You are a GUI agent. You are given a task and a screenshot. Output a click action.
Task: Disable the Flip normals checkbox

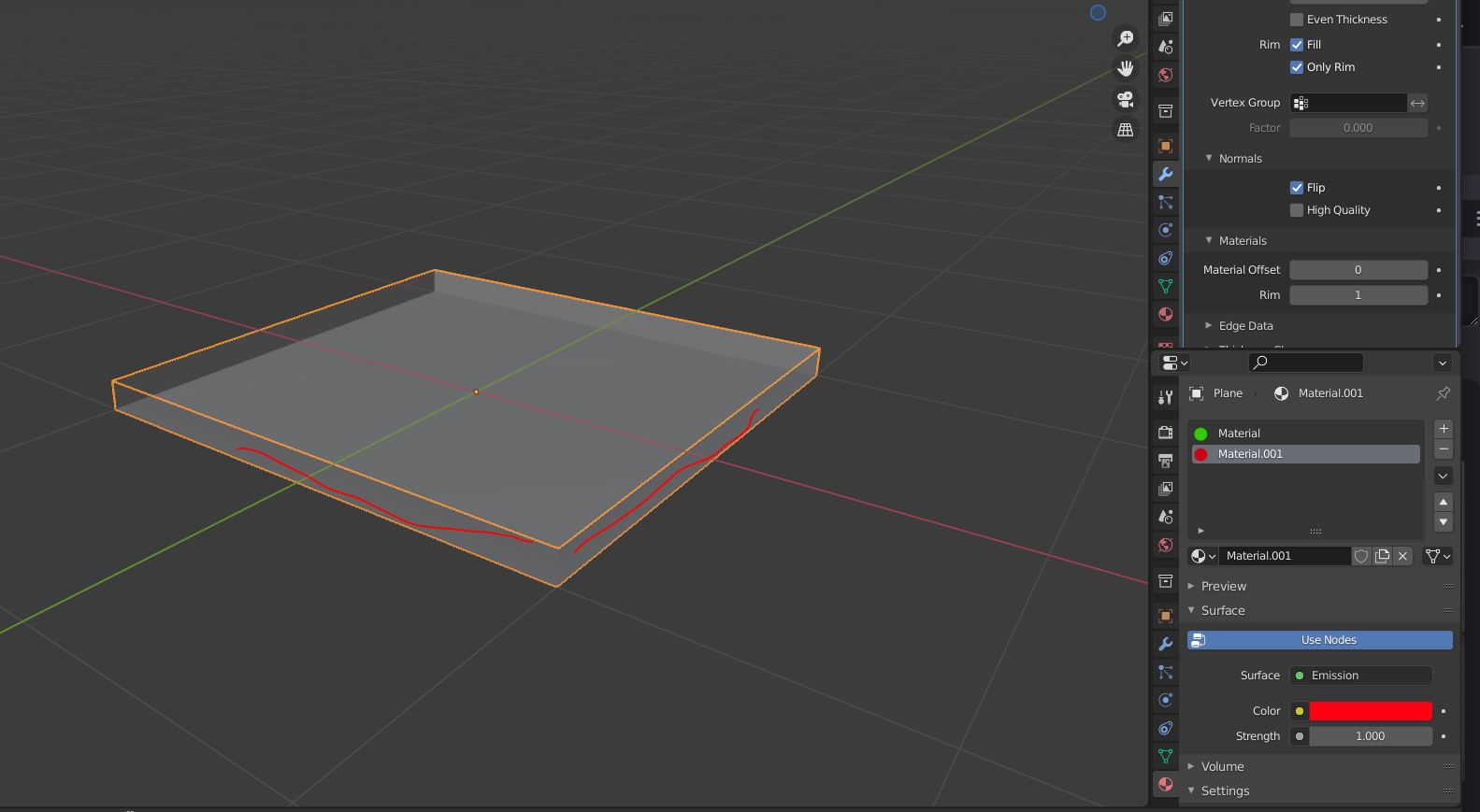coord(1297,188)
